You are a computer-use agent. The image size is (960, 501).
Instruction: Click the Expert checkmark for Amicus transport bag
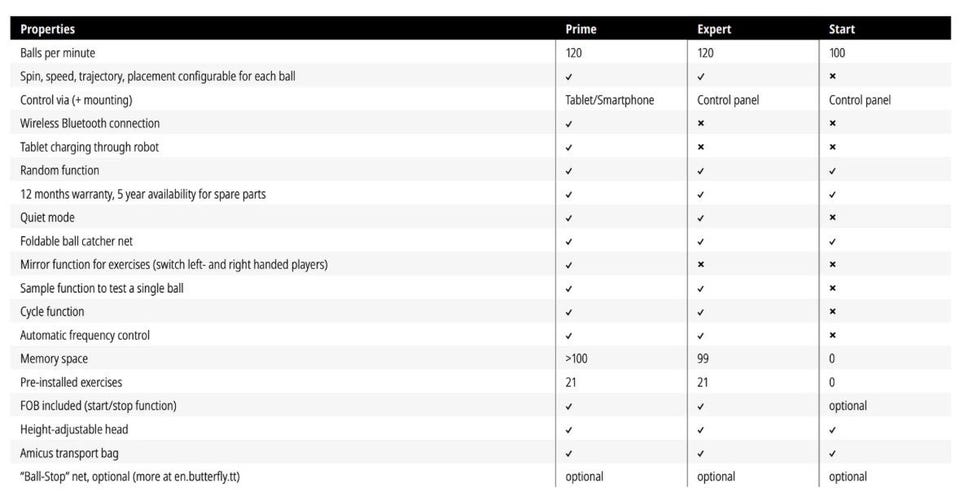click(700, 454)
